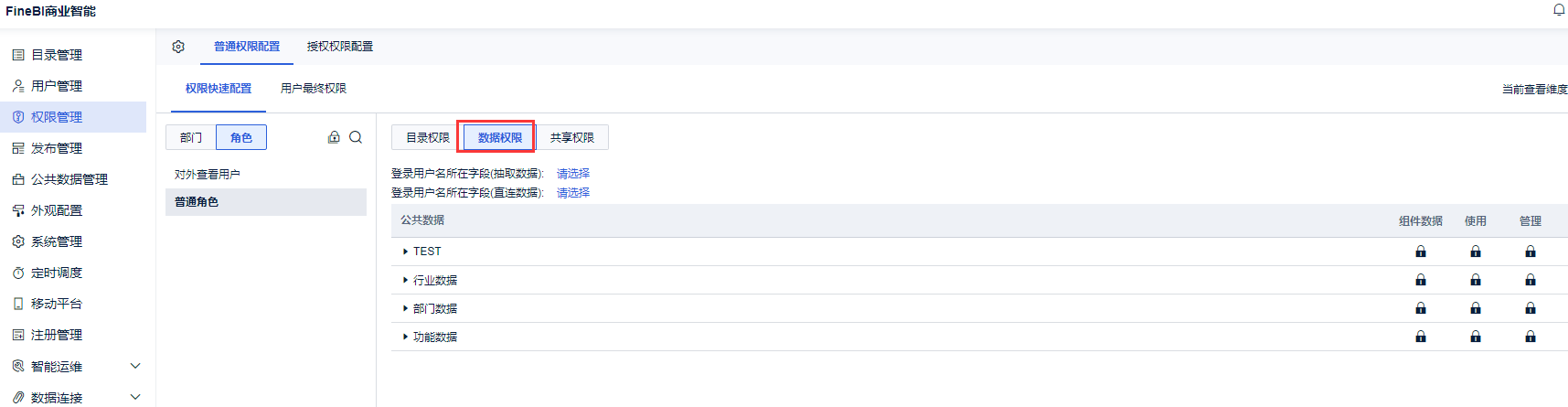Toggle 行业数据 组件数据 permission lock
The image size is (1568, 407).
pyautogui.click(x=1421, y=280)
